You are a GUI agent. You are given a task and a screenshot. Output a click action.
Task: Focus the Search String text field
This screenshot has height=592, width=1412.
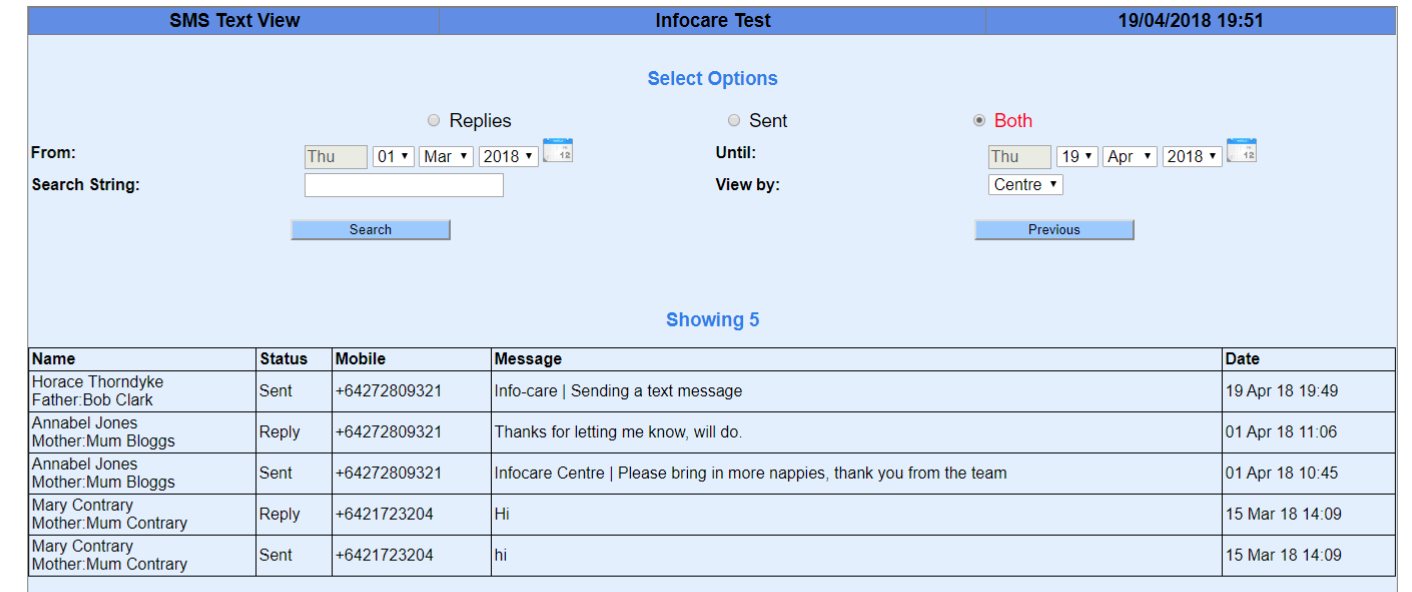click(x=404, y=185)
